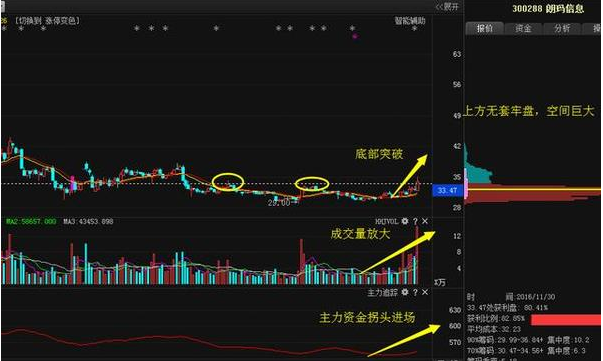The height and width of the screenshot is (361, 603).
Task: Close the 主力追踪 indicator panel
Action: point(425,292)
